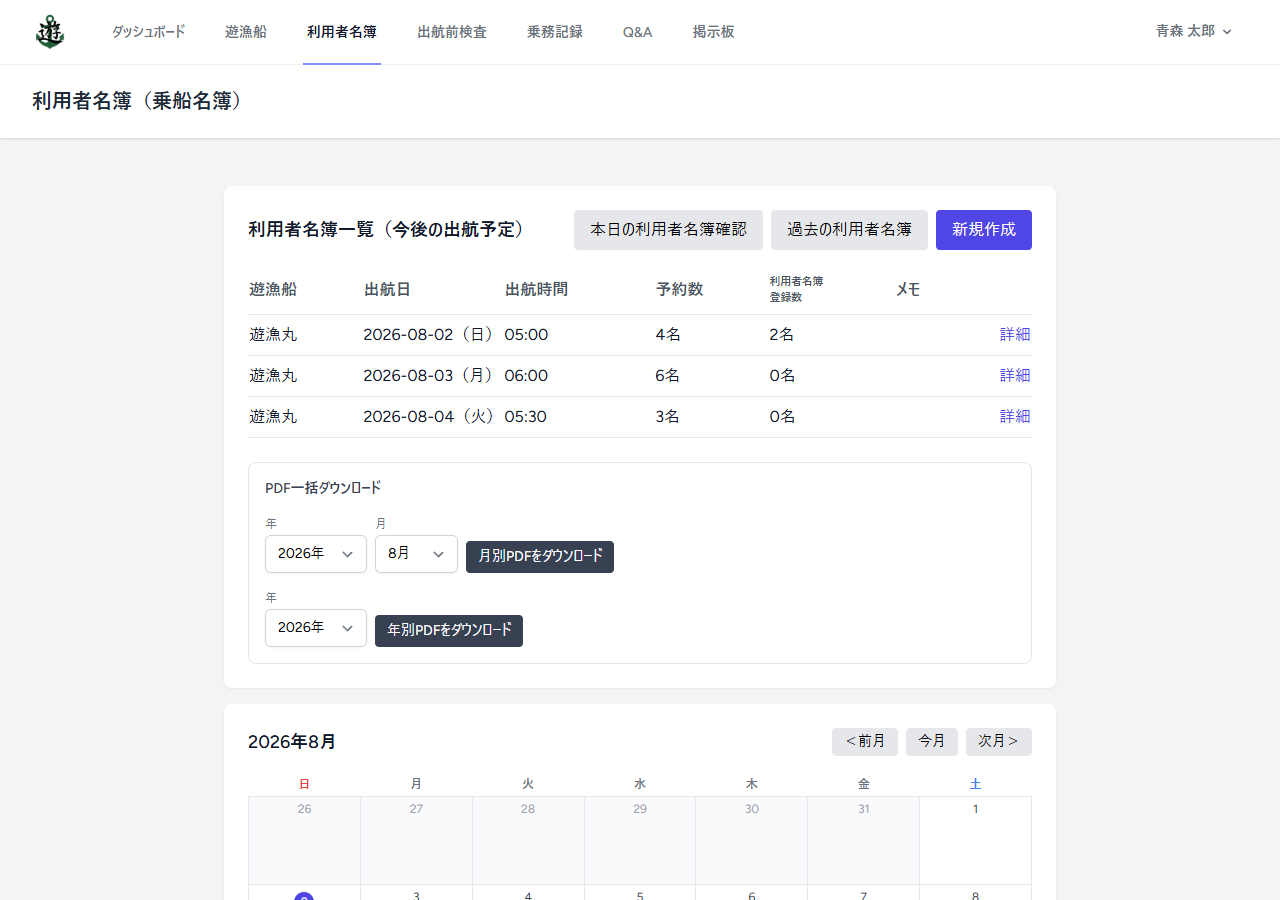Click the 3名 reservation count
Viewport: 1280px width, 900px height.
coord(668,417)
